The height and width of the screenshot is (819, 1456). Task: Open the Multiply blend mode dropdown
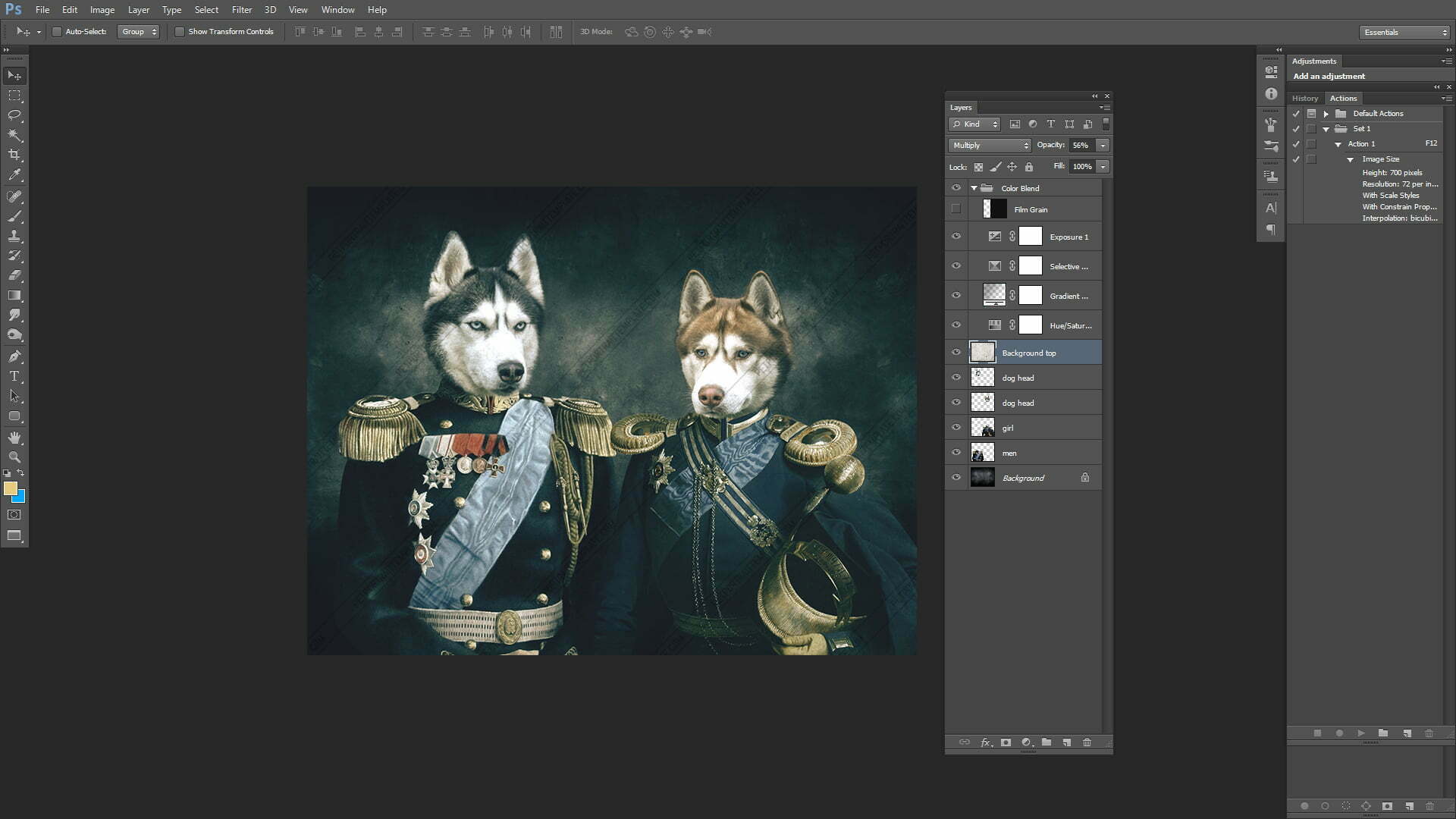point(990,145)
